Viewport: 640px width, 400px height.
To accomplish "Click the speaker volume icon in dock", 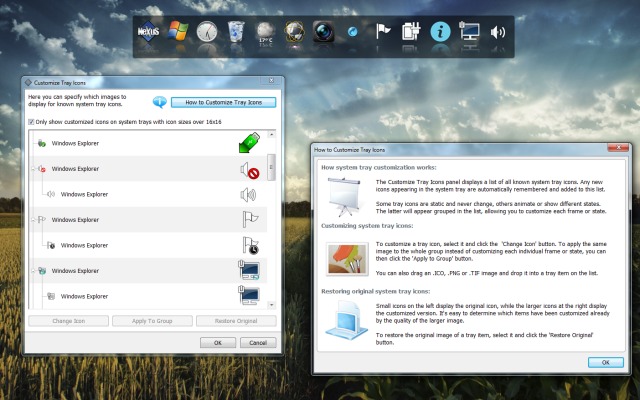I will [497, 32].
